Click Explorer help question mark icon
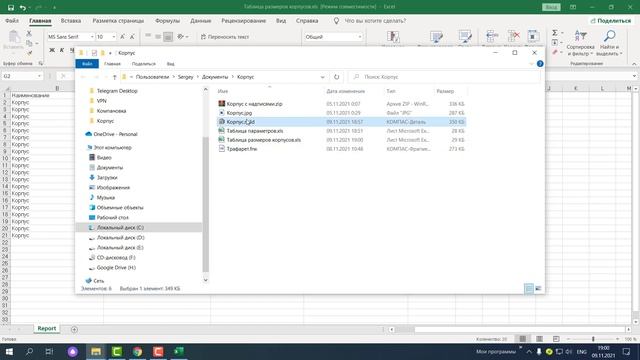This screenshot has width=640, height=360. (x=540, y=64)
